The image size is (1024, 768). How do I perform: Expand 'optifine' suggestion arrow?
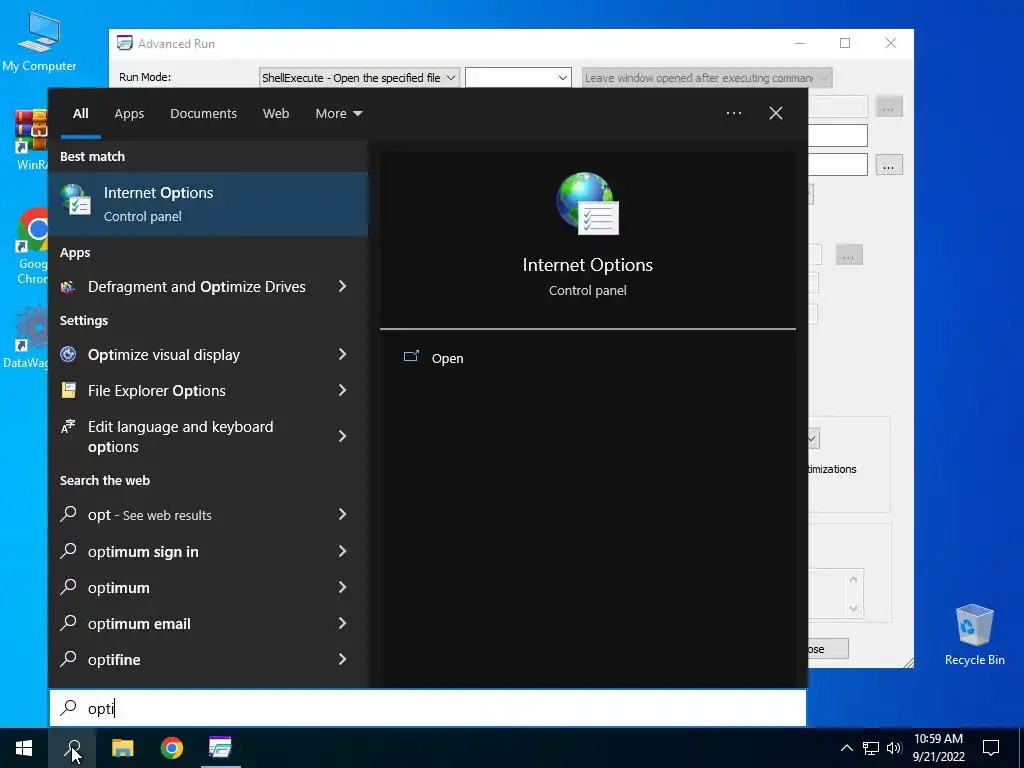click(342, 659)
